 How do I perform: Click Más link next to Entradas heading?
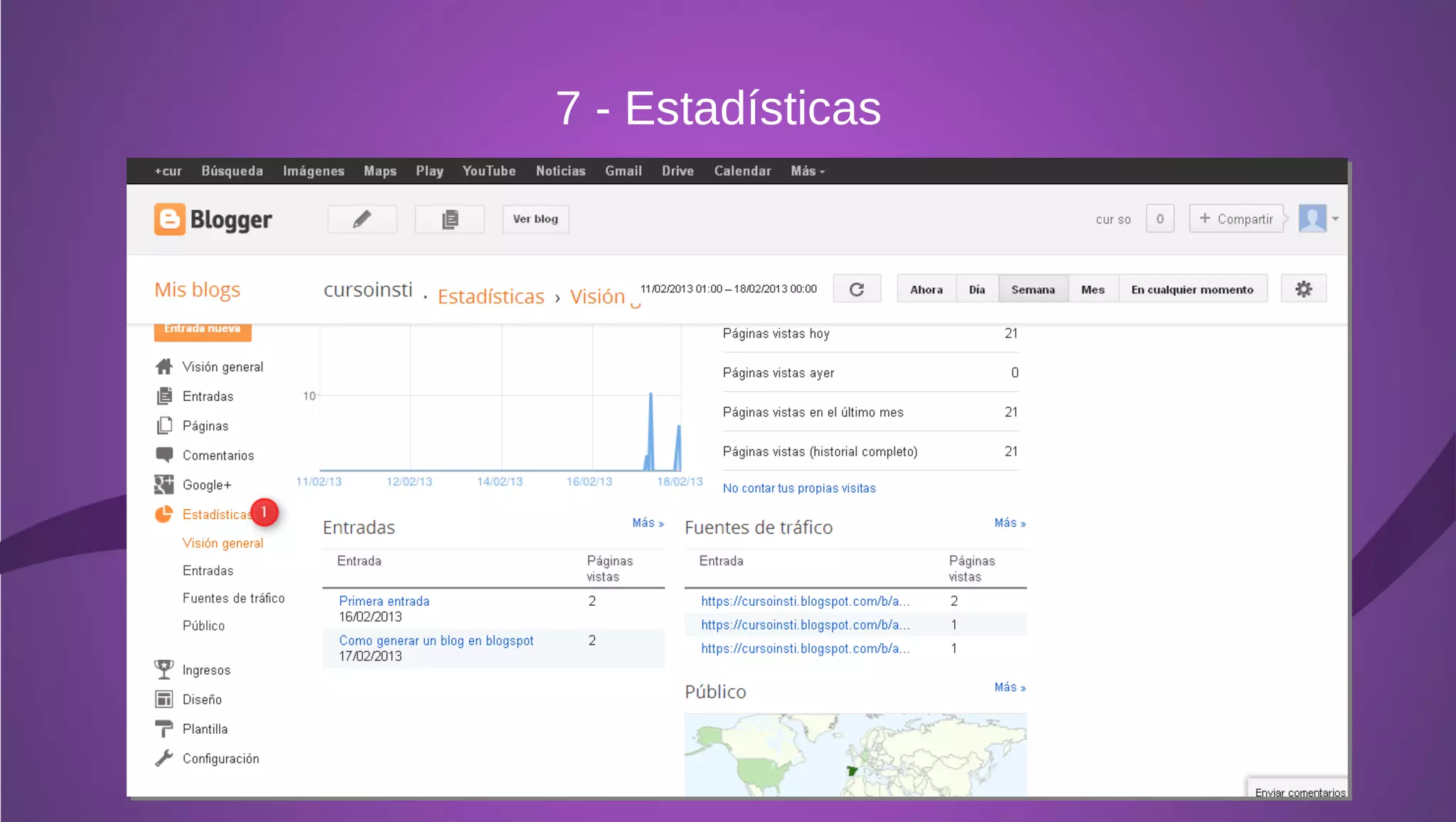coord(648,523)
